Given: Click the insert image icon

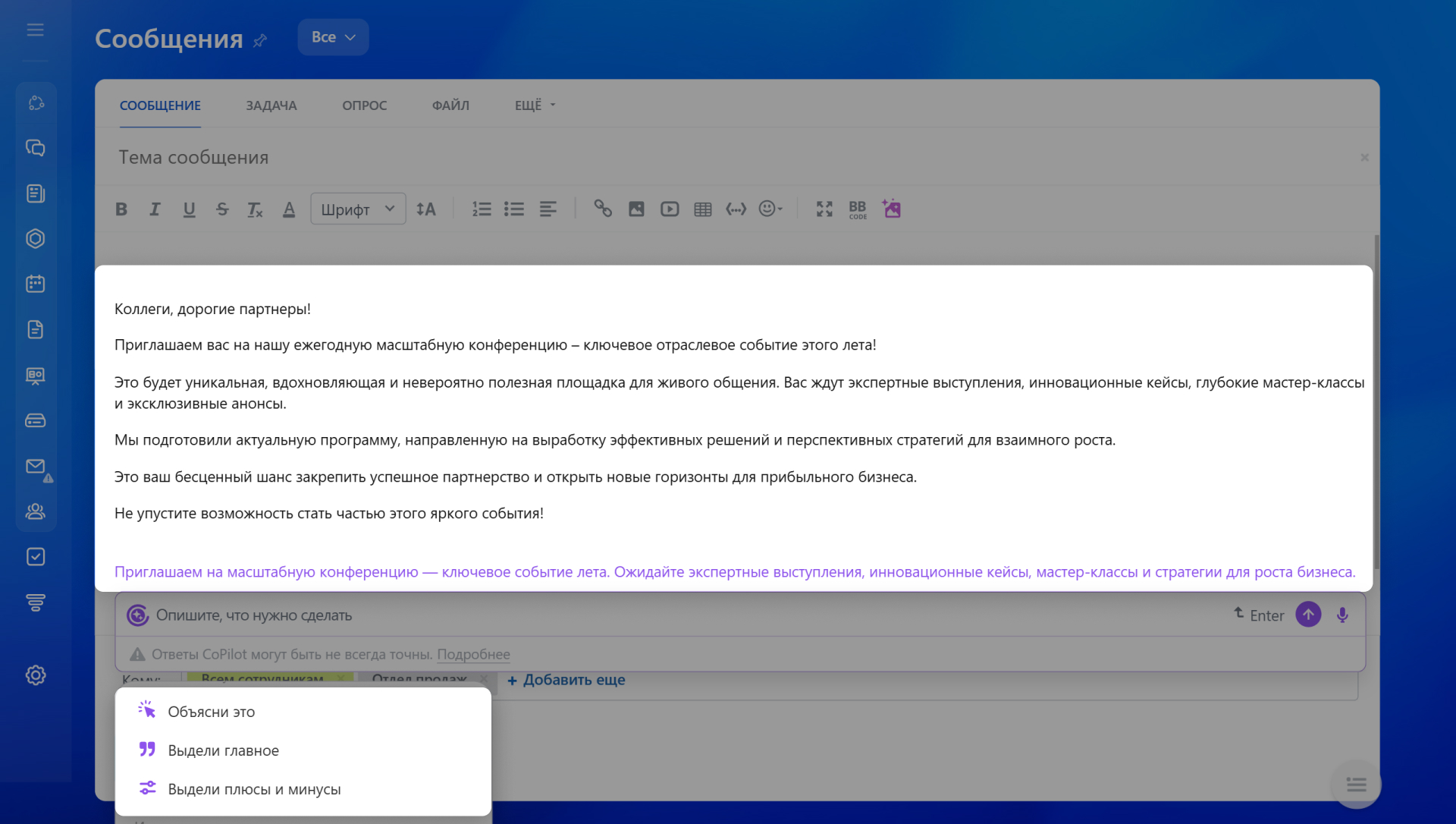Looking at the screenshot, I should click(x=636, y=209).
